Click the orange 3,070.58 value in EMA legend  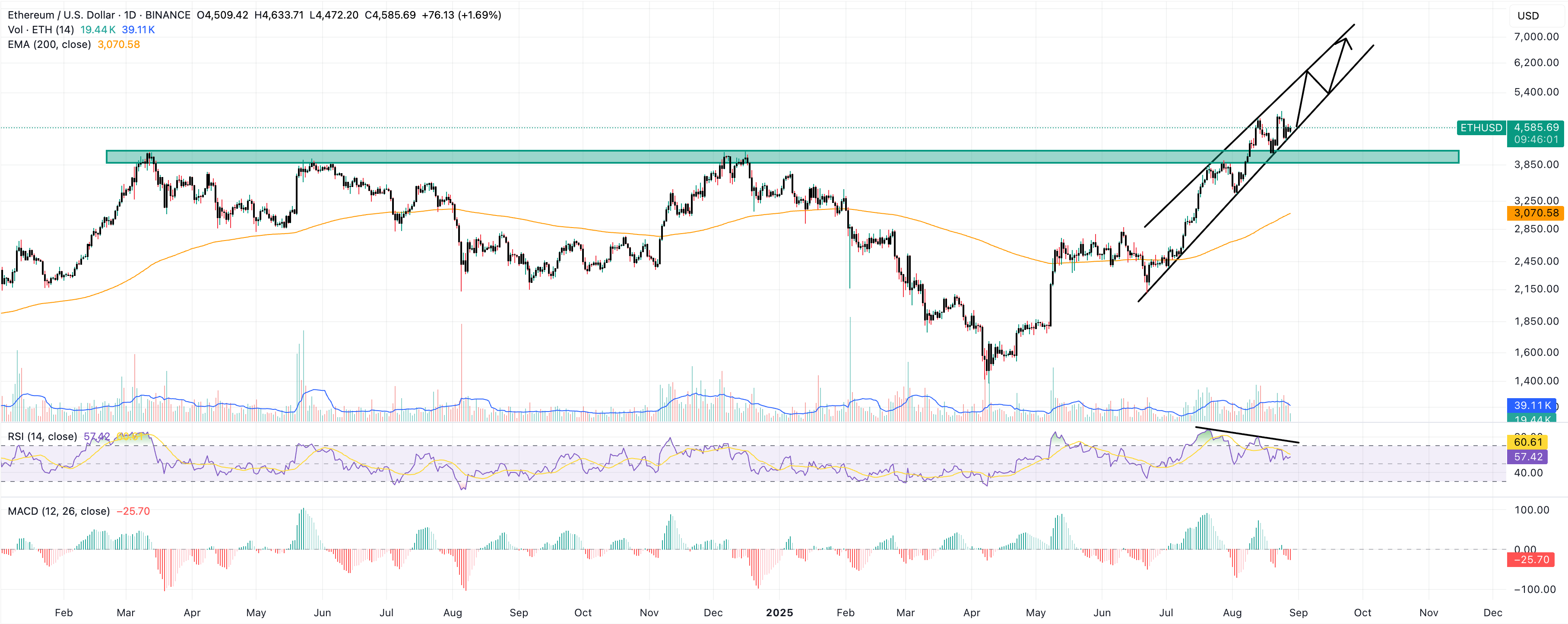pyautogui.click(x=119, y=44)
